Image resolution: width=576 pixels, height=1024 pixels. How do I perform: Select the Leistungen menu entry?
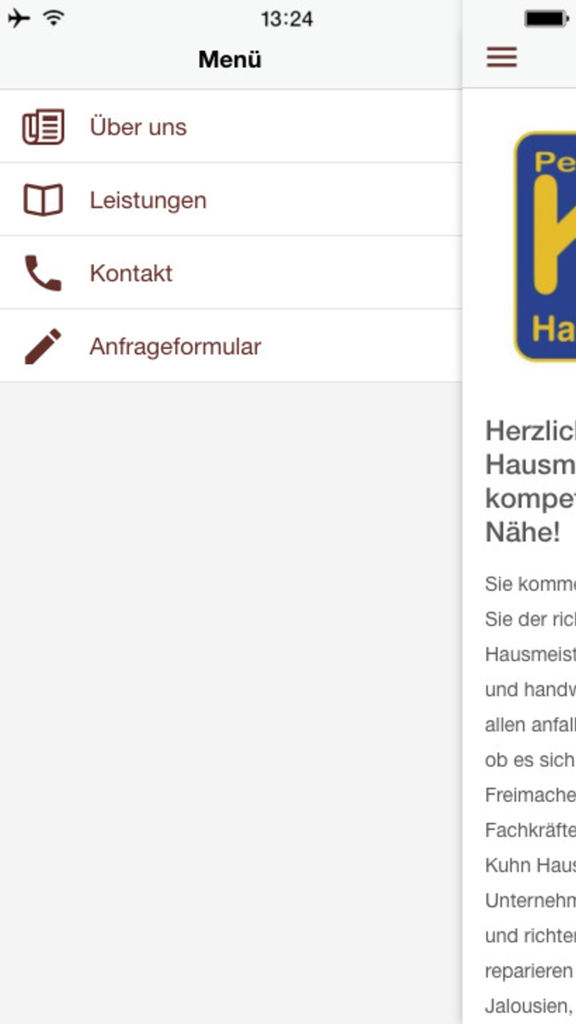(231, 200)
